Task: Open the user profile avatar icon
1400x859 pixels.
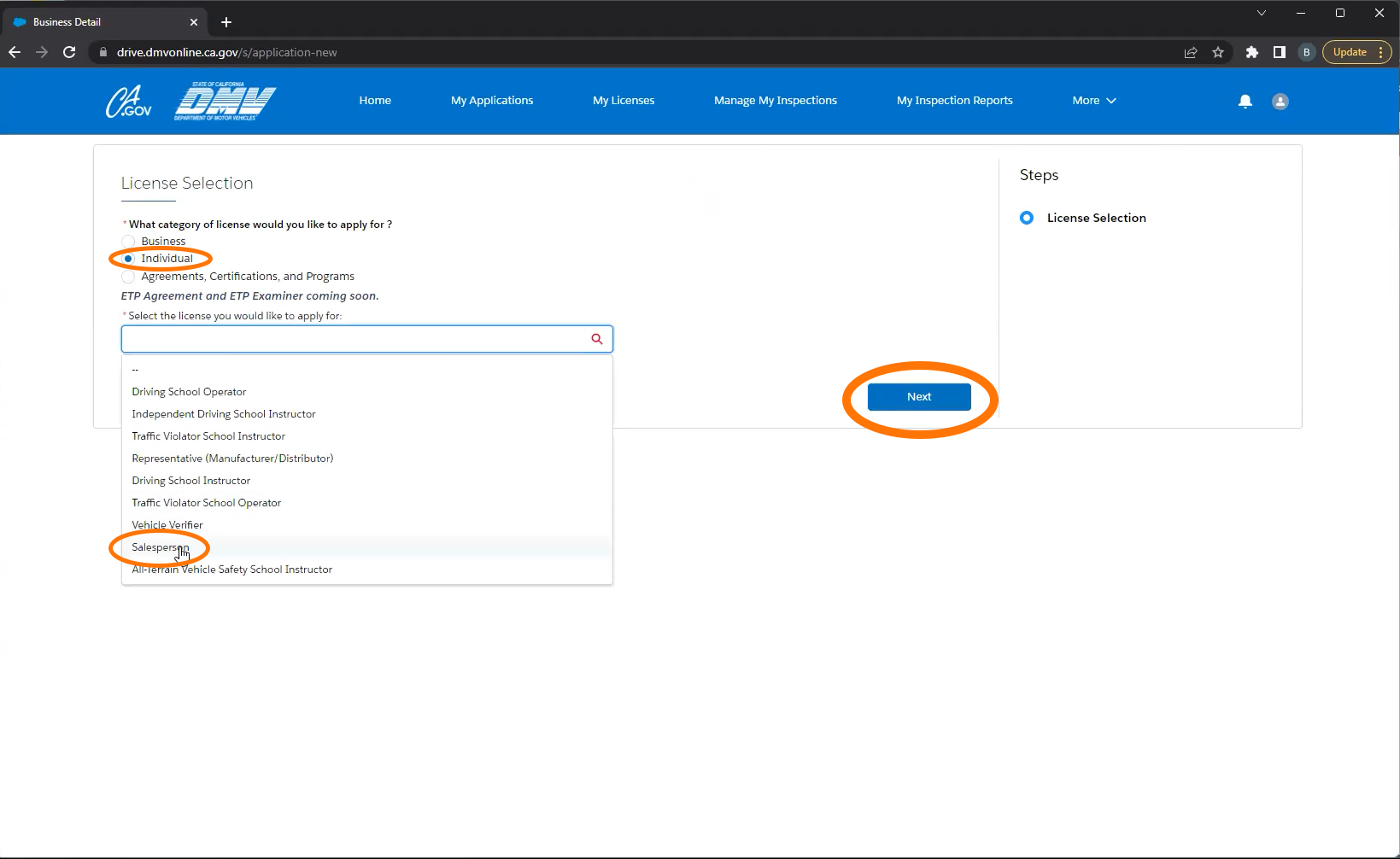Action: click(1280, 101)
